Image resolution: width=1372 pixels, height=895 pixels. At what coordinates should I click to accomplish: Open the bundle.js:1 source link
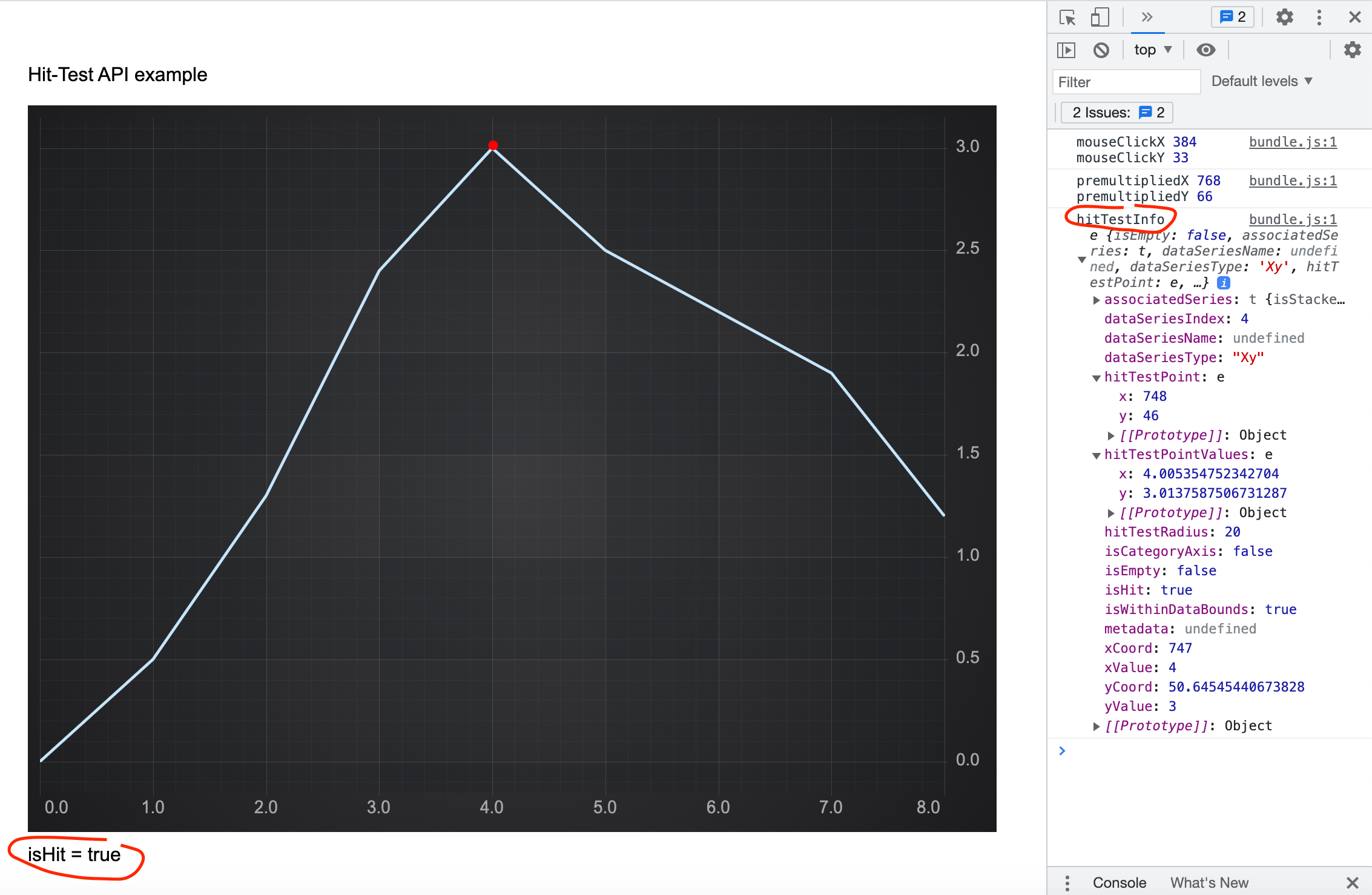1292,219
